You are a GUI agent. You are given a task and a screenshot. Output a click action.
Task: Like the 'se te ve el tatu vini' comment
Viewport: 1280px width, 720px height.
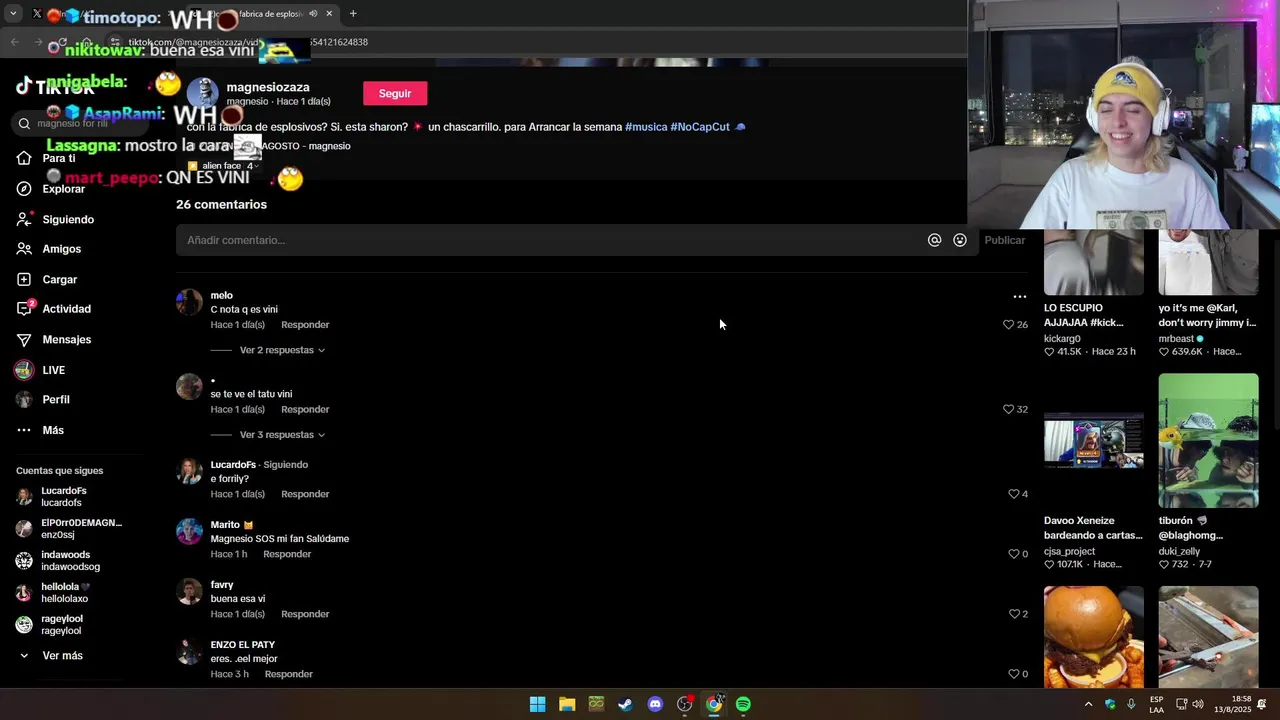click(1008, 410)
